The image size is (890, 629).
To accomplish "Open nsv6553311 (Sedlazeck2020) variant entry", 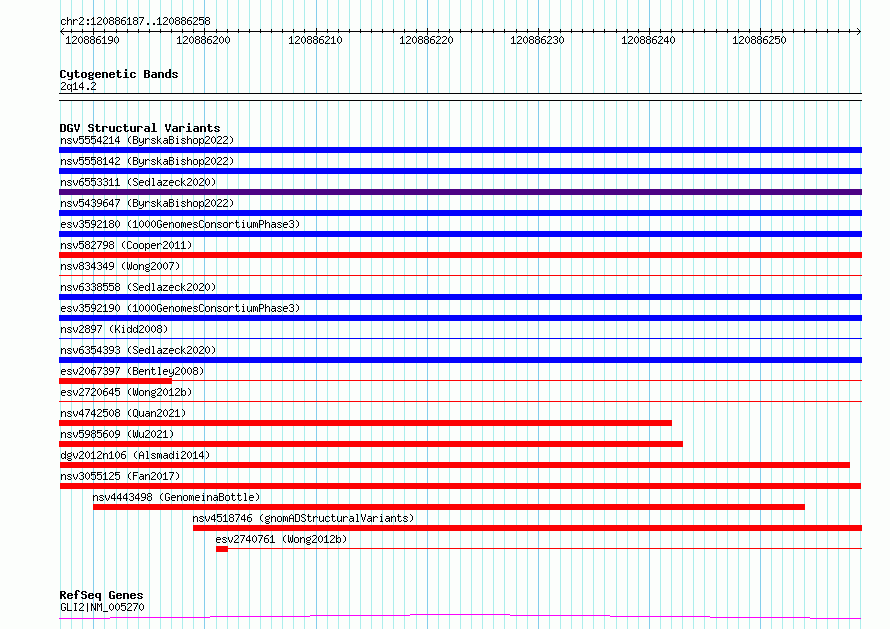I will (x=138, y=182).
